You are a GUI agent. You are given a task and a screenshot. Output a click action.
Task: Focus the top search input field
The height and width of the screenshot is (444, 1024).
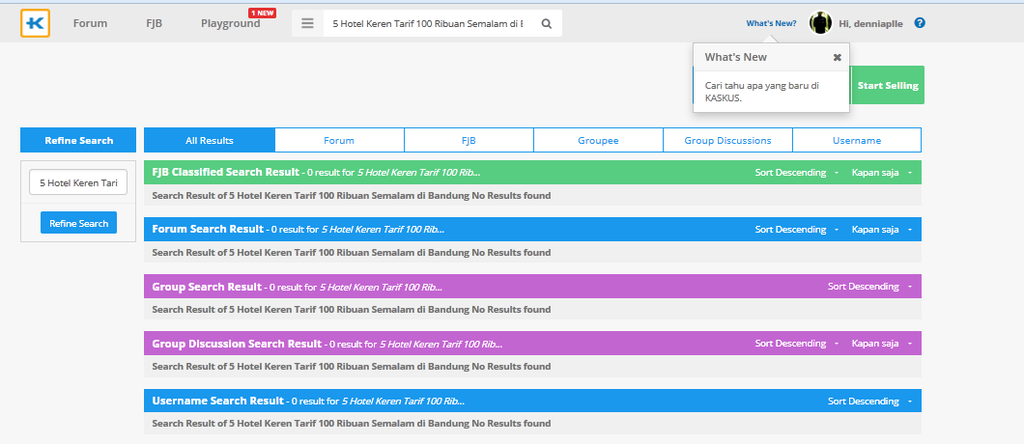click(428, 24)
